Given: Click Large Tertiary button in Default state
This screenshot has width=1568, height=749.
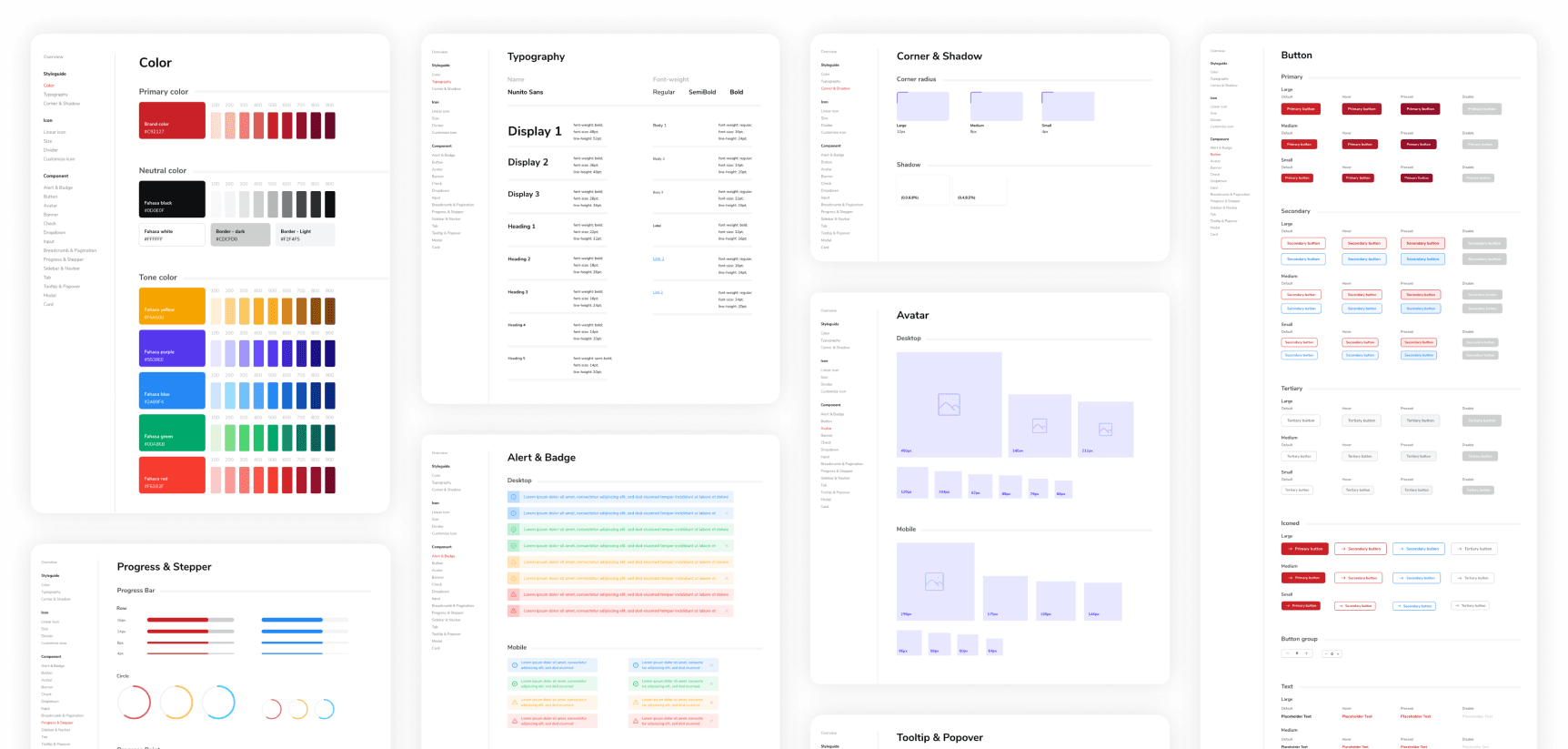Looking at the screenshot, I should 1301,420.
